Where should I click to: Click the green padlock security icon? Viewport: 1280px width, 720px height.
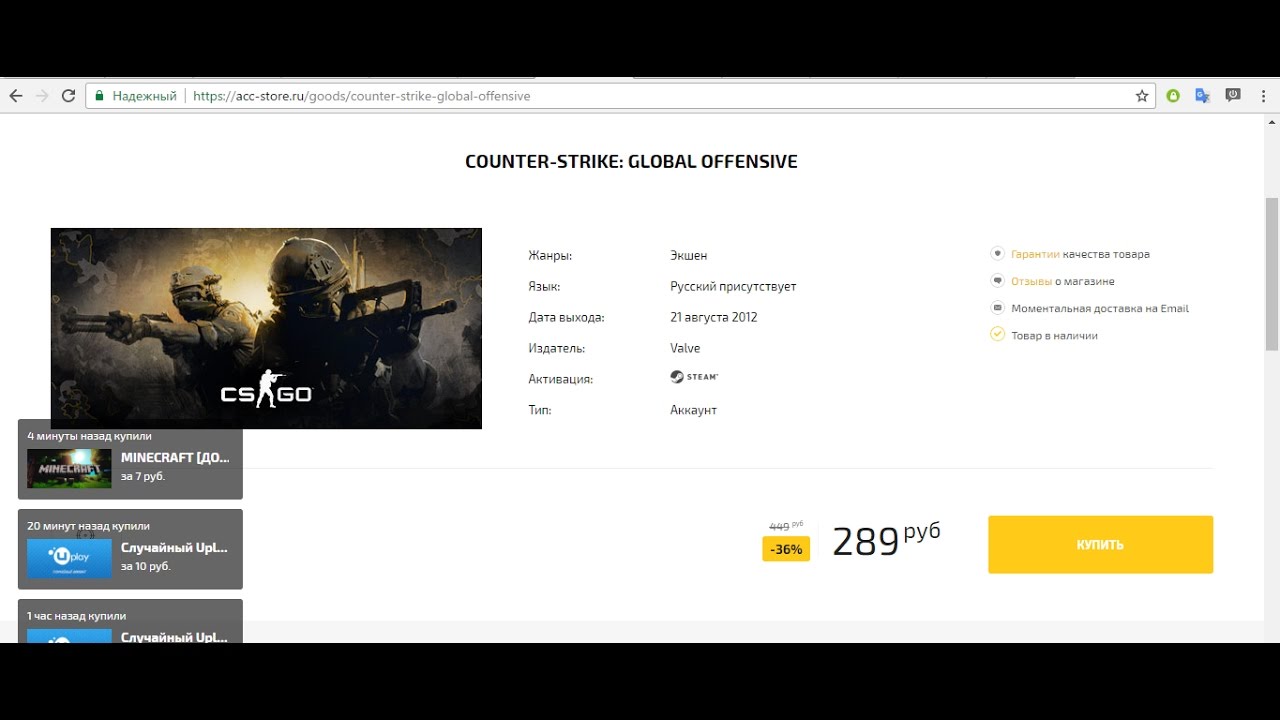[99, 96]
